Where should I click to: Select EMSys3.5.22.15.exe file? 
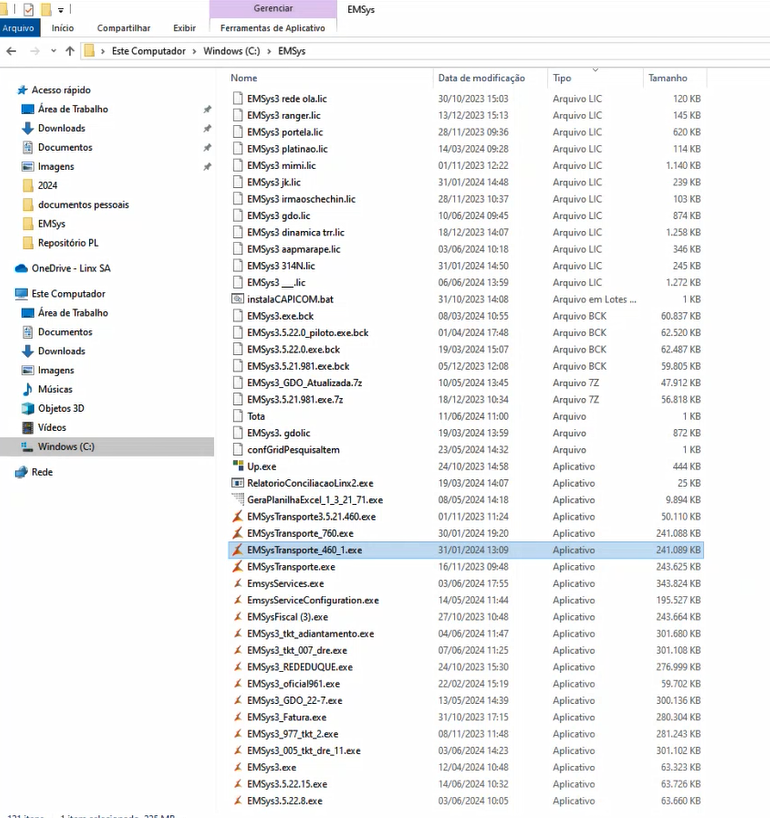pos(287,784)
